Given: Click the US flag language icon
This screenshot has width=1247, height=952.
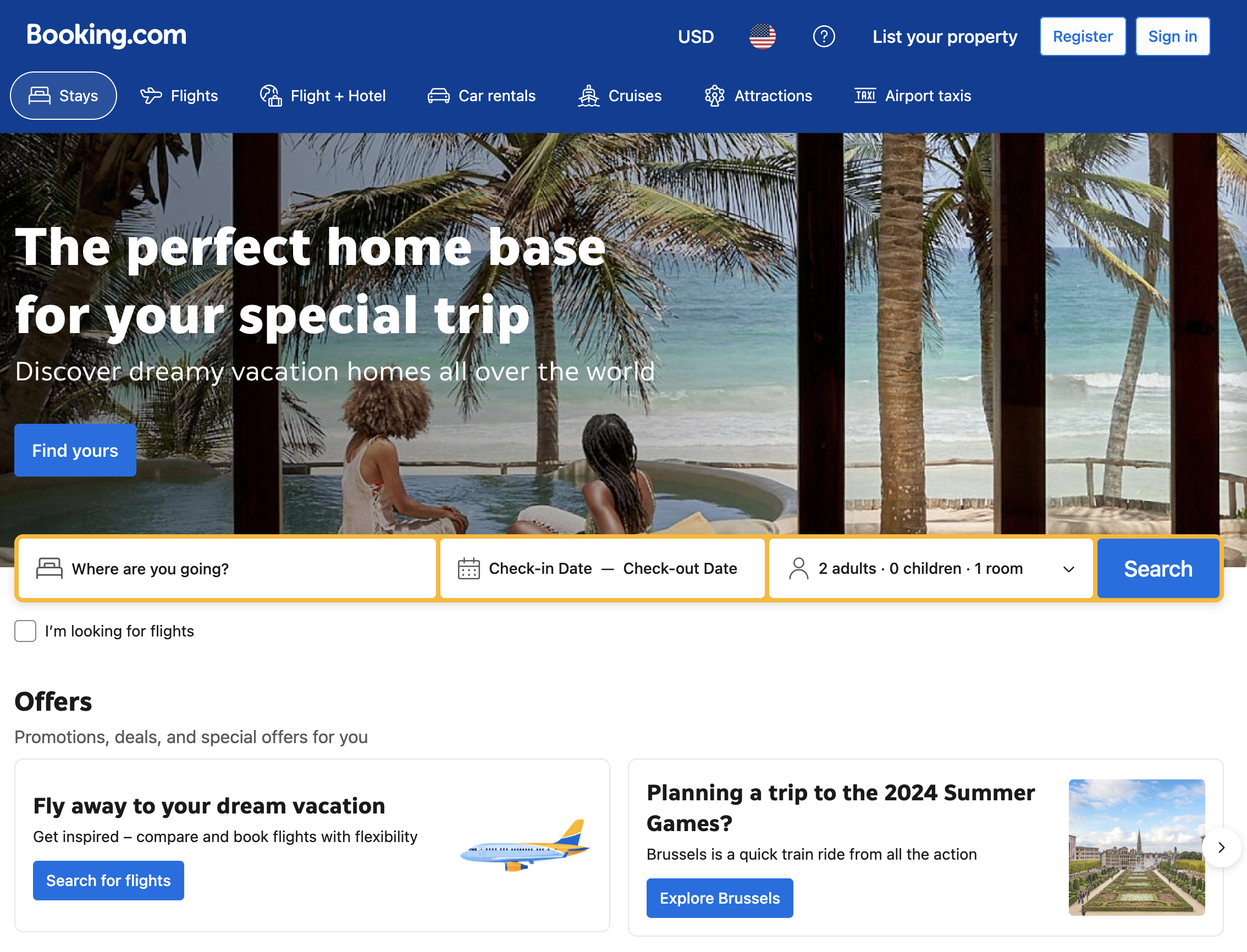Looking at the screenshot, I should point(763,37).
